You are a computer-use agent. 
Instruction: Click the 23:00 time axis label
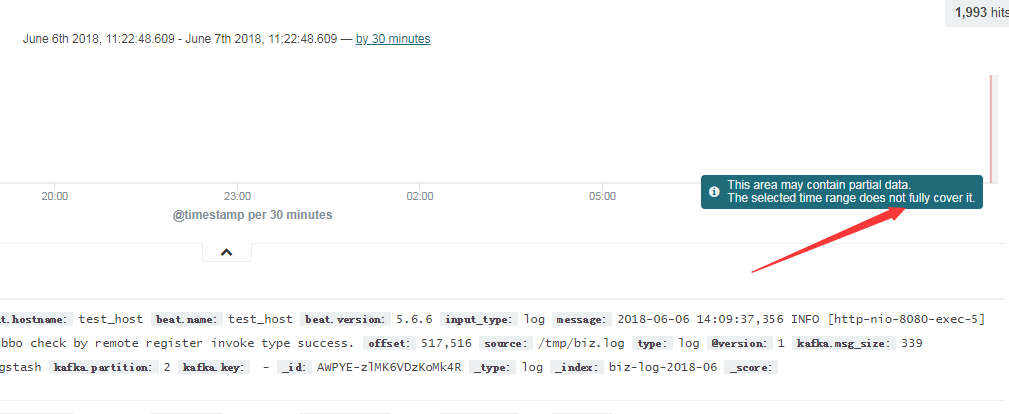(x=237, y=197)
